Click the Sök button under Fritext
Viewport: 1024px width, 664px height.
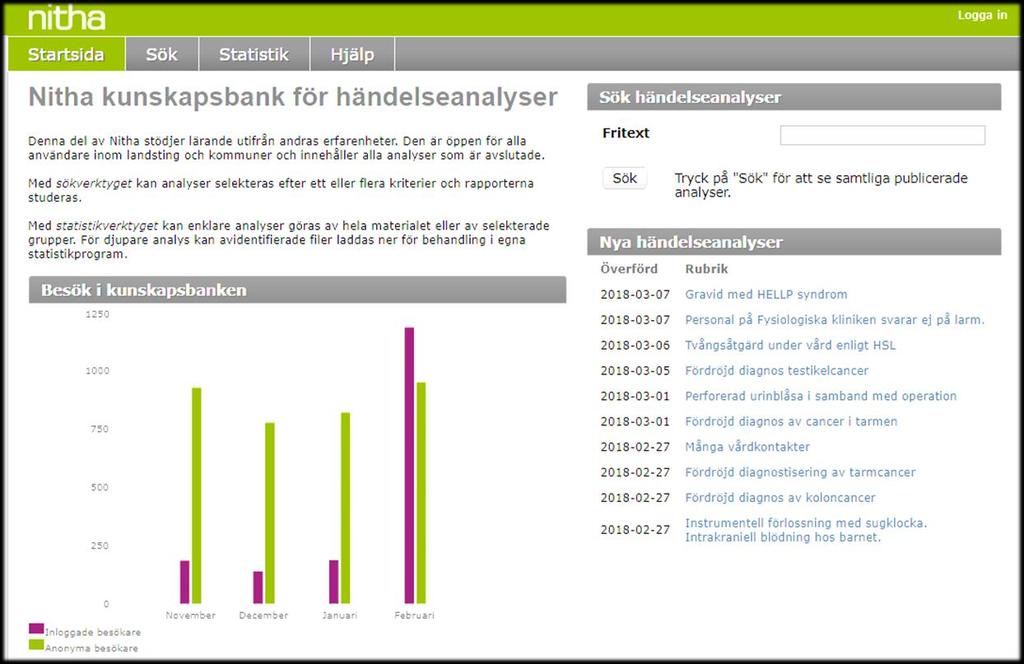click(624, 178)
